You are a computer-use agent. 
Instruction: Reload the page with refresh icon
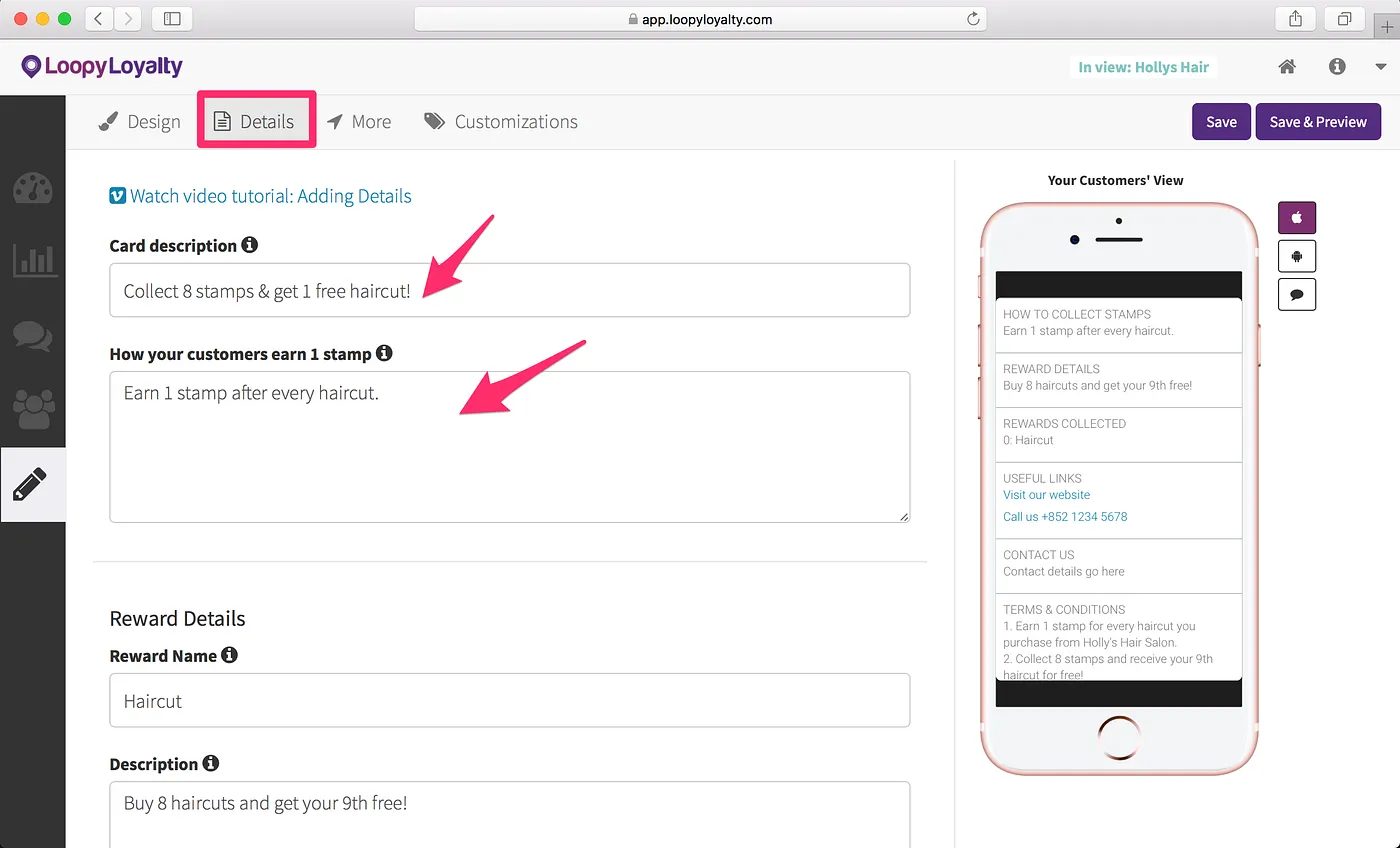972,19
